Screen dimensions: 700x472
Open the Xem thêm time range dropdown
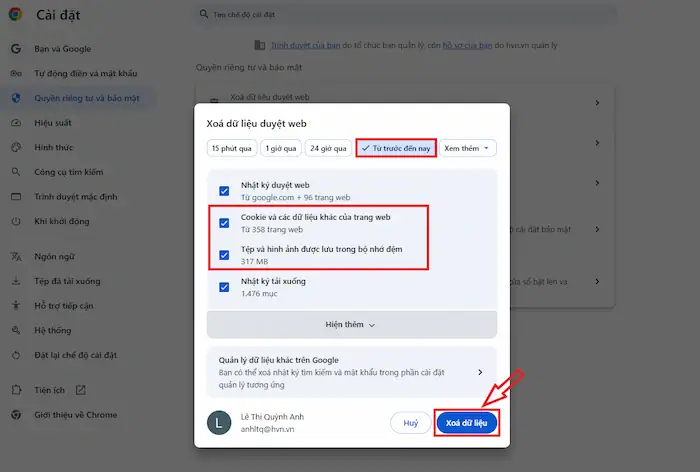pyautogui.click(x=469, y=148)
